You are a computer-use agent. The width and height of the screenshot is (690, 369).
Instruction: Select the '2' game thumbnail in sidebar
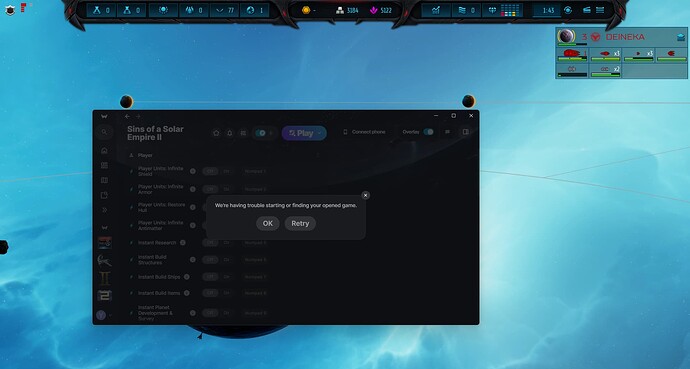tap(104, 296)
